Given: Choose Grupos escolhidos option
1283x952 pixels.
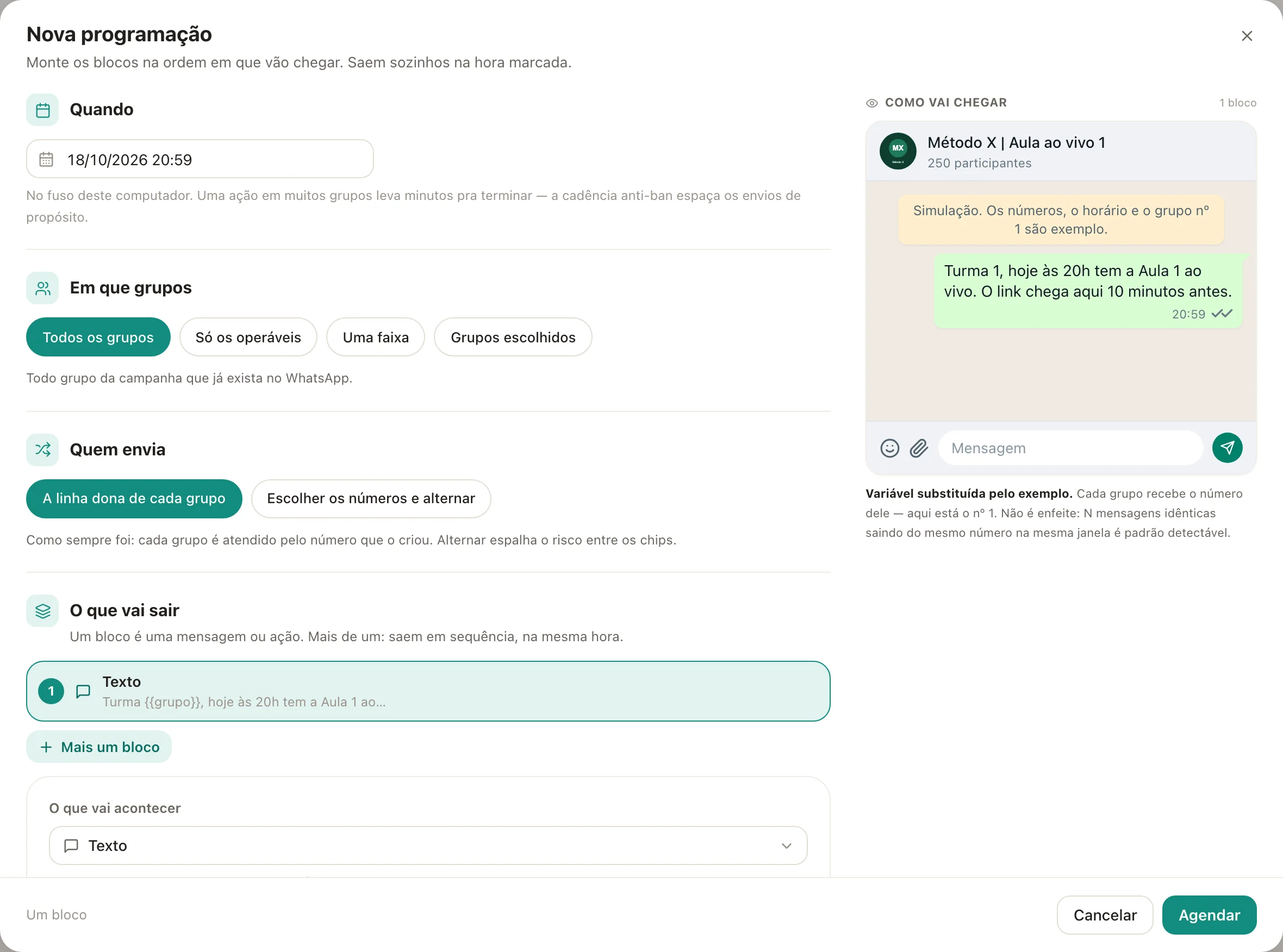Looking at the screenshot, I should click(x=513, y=337).
